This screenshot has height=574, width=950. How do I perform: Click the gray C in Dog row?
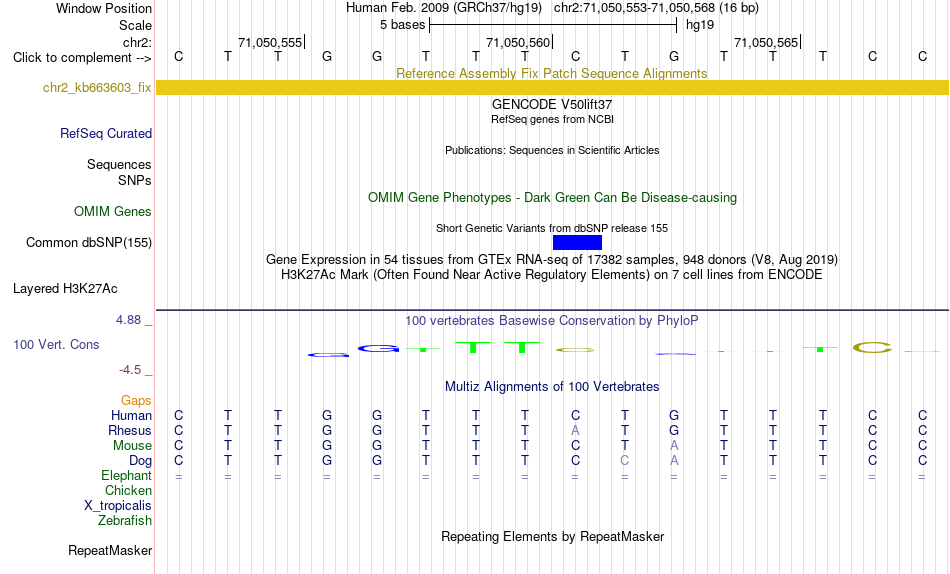point(625,461)
